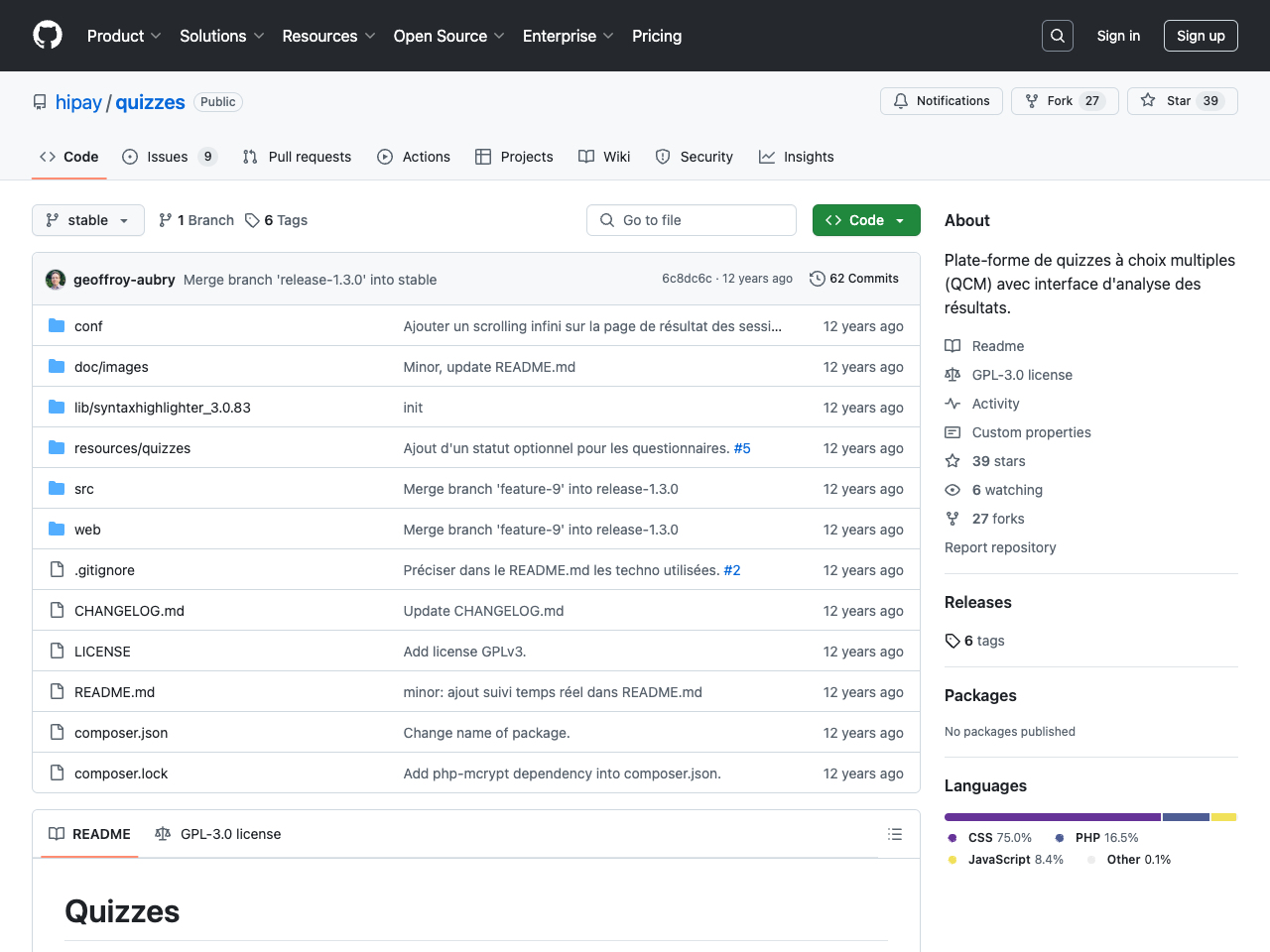Screen dimensions: 1270x952
Task: Select the GPL-3.0 license tab
Action: tap(218, 834)
